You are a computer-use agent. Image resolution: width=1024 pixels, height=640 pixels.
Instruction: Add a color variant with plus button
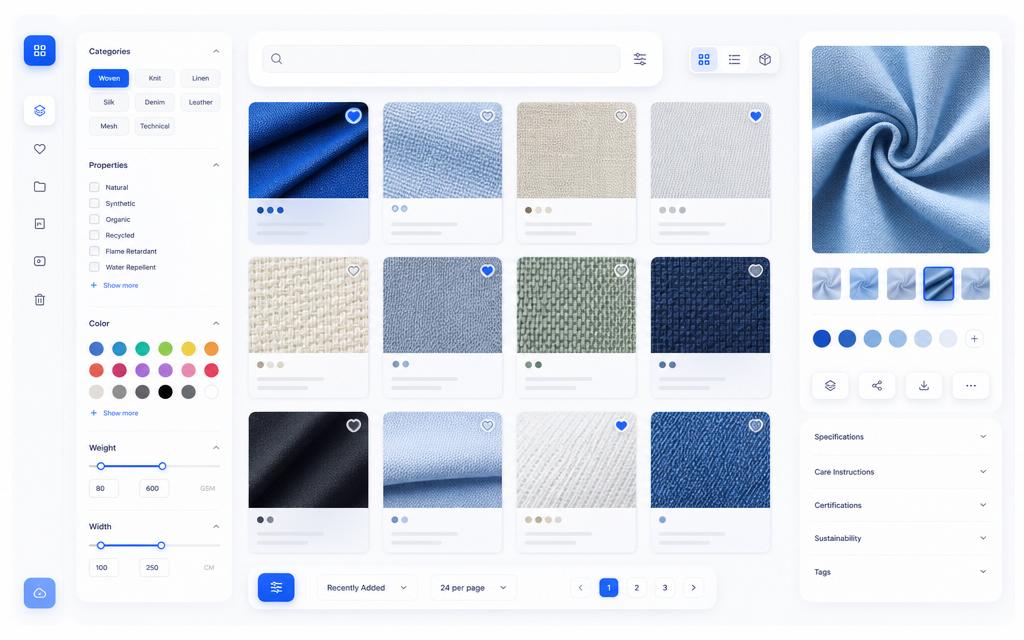pyautogui.click(x=974, y=338)
